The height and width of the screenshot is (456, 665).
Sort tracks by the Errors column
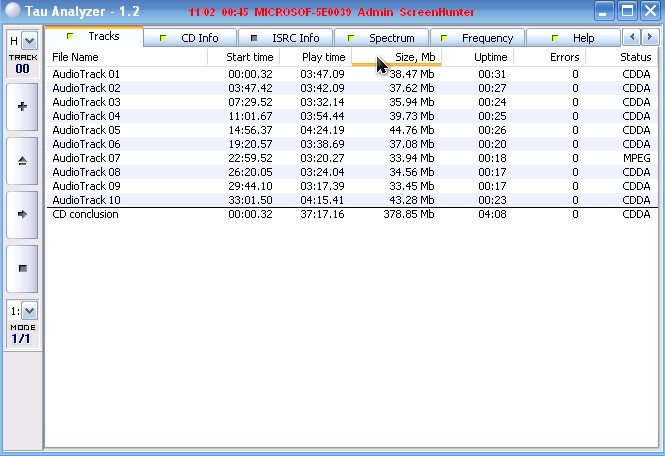549,57
